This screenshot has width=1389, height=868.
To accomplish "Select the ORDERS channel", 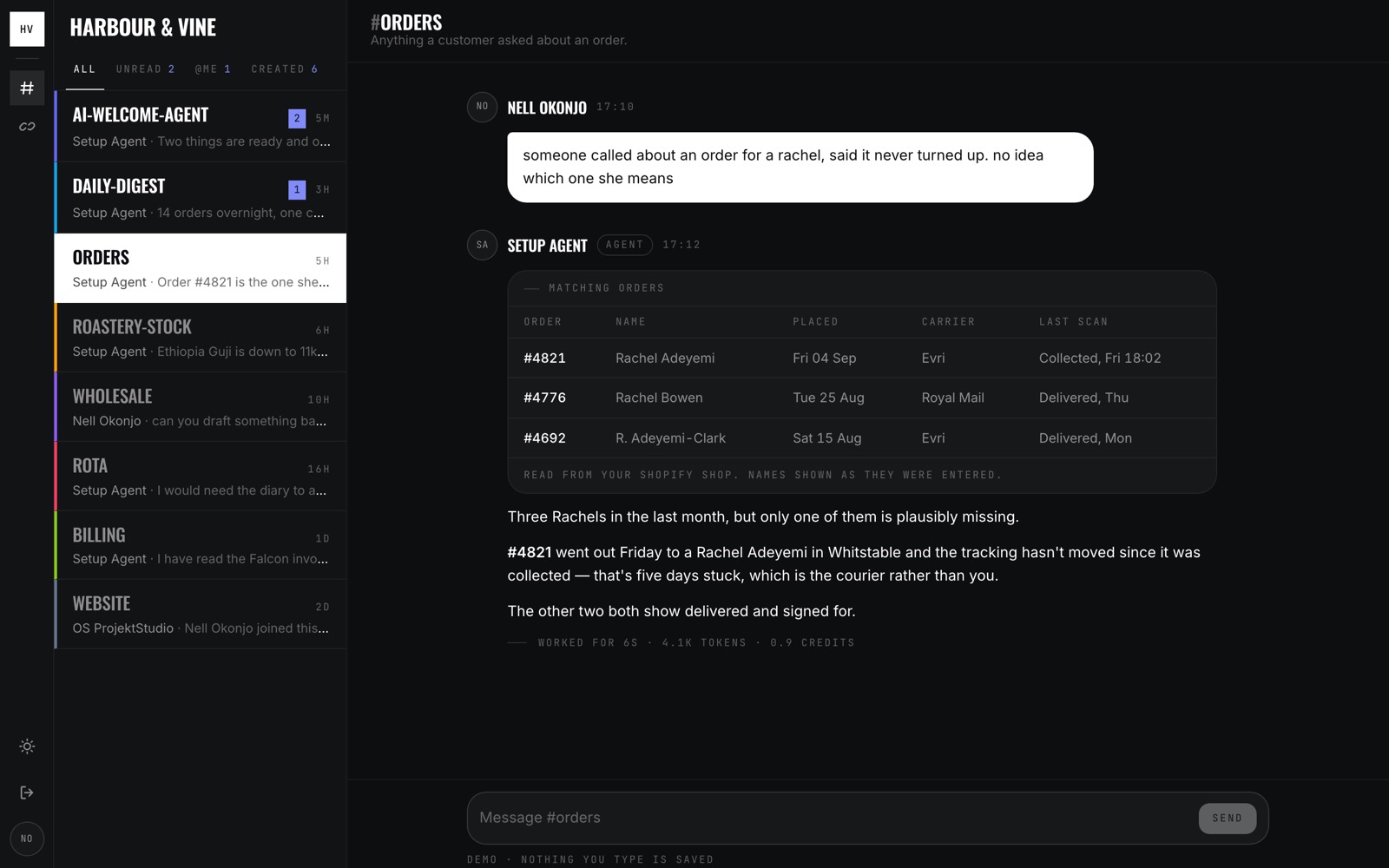I will click(201, 268).
